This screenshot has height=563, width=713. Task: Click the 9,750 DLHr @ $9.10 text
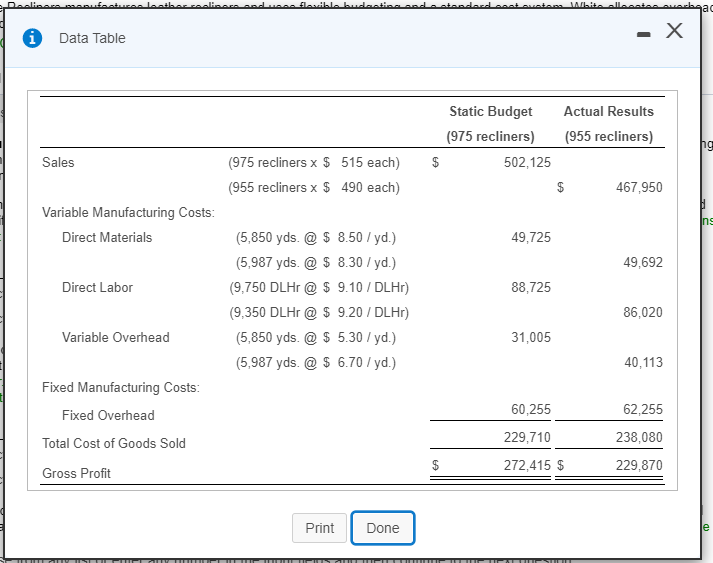tap(319, 287)
